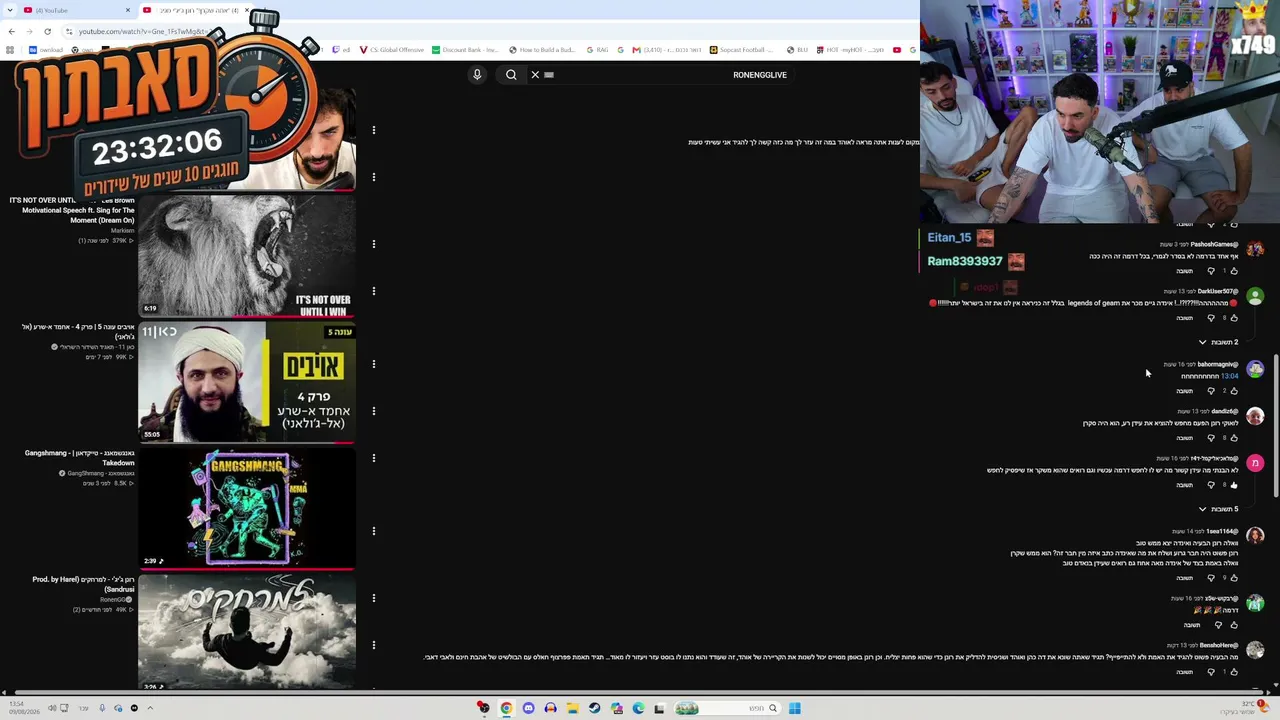1280x720 pixels.
Task: Close the first YouTube browser tab
Action: (128, 10)
